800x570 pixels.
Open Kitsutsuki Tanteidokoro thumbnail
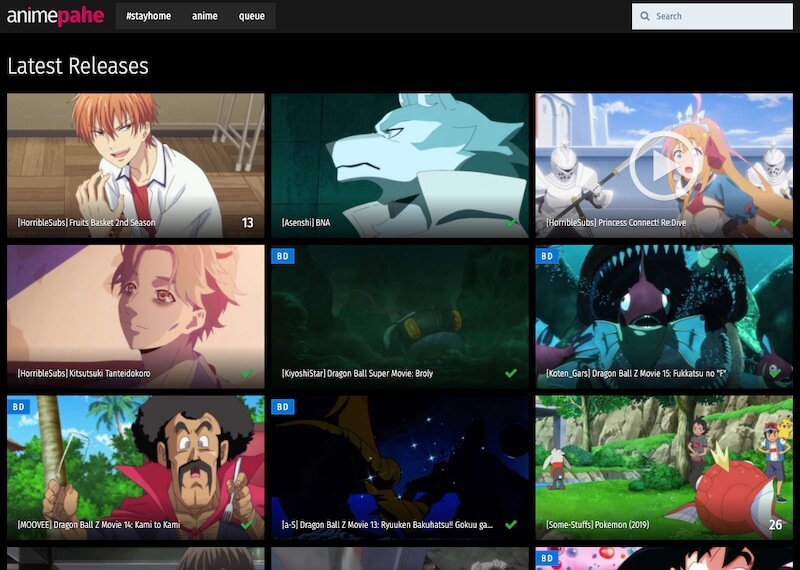[136, 316]
